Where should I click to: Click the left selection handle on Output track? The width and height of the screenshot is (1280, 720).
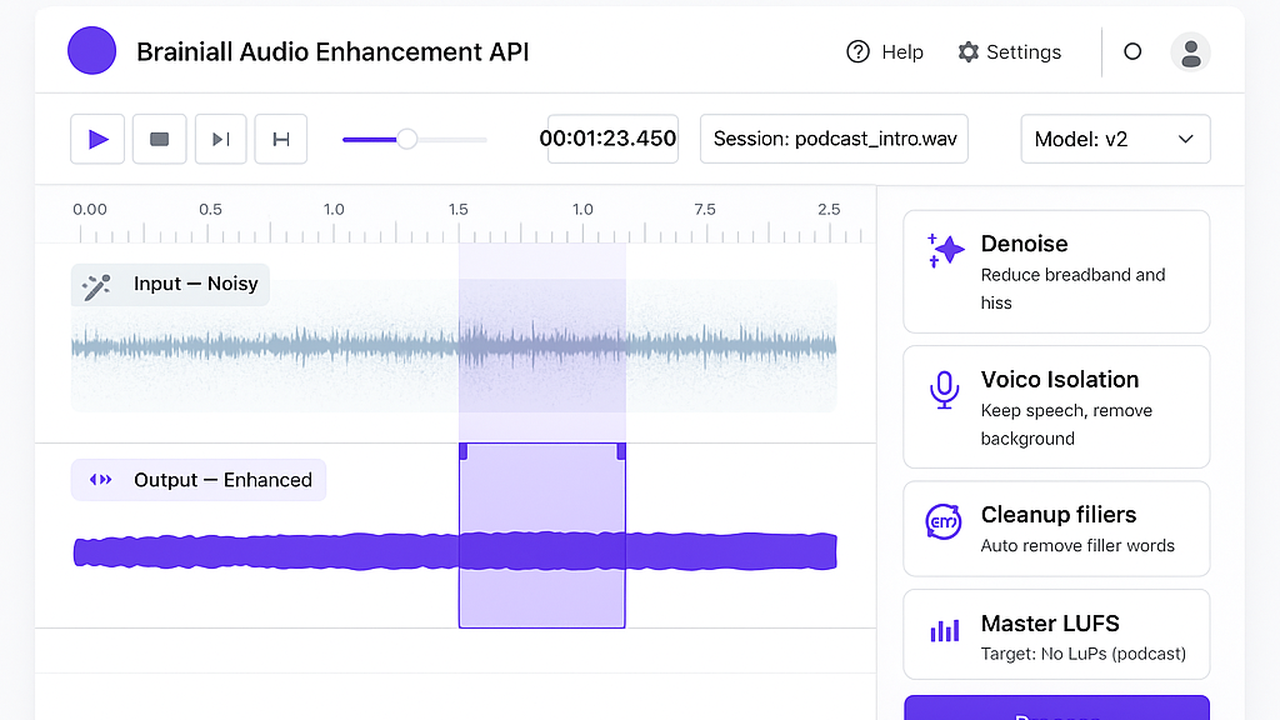[463, 451]
